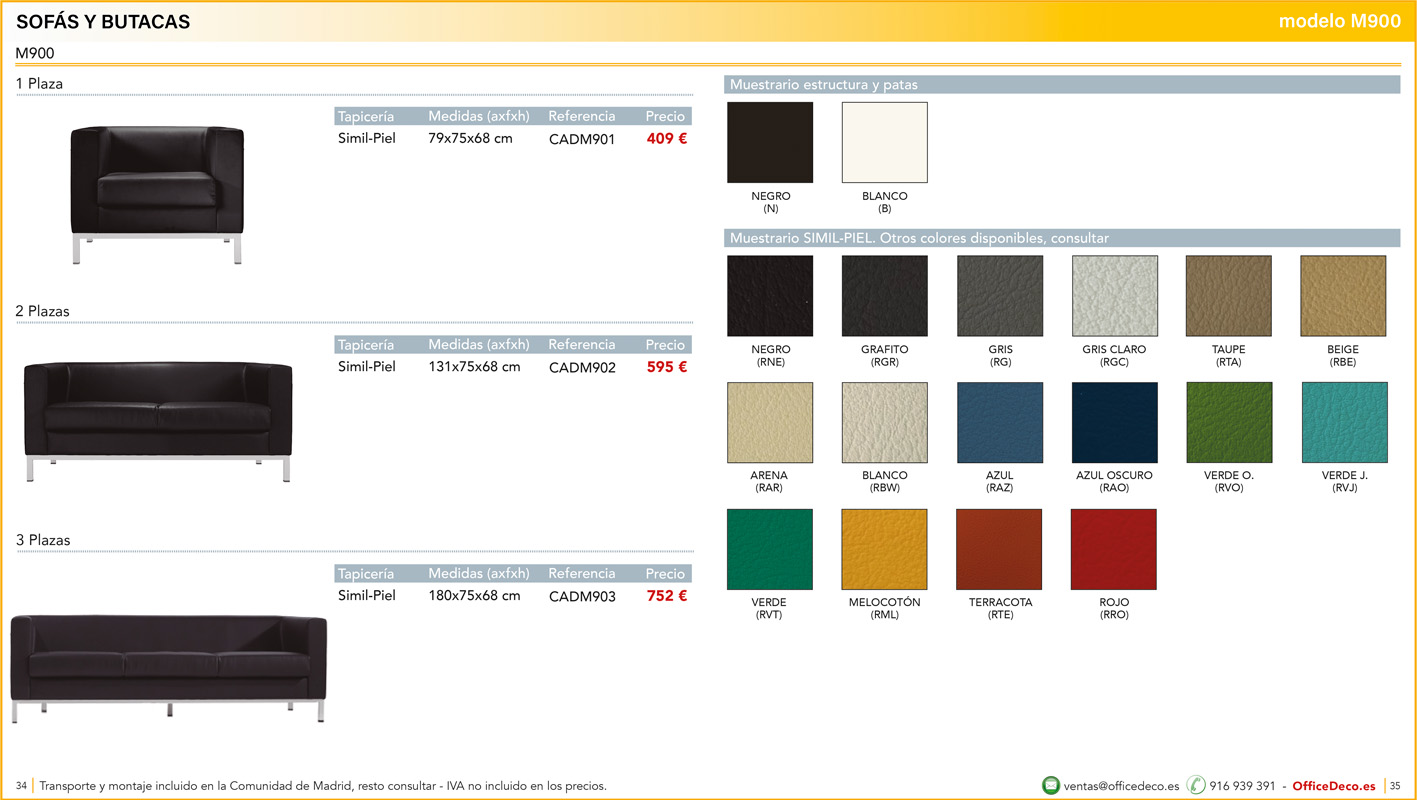Select the NEGRO (N) structure swatch
Screen dimensions: 1417x800
click(770, 143)
